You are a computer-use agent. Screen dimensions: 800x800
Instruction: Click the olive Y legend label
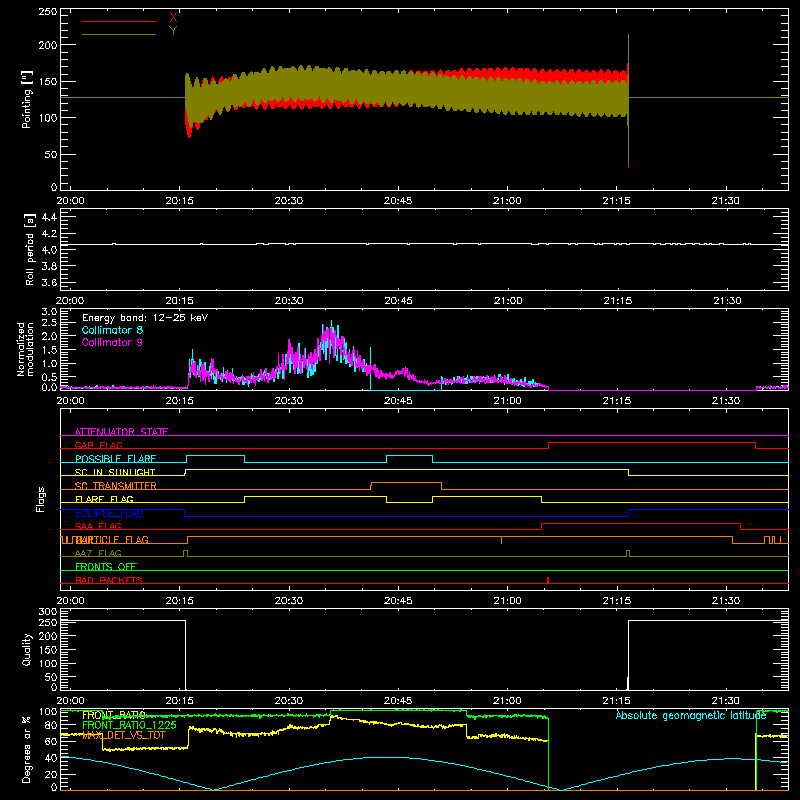(x=173, y=31)
